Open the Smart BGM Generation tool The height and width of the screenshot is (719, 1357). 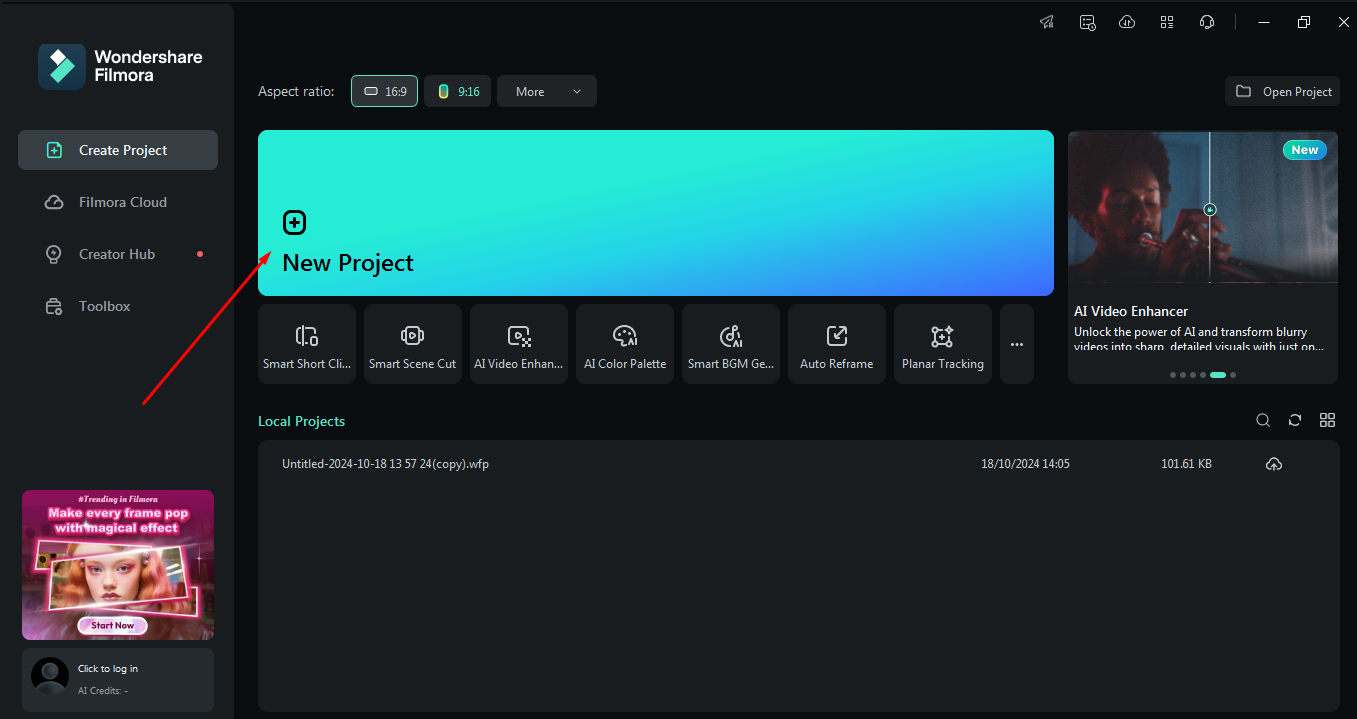coord(731,344)
